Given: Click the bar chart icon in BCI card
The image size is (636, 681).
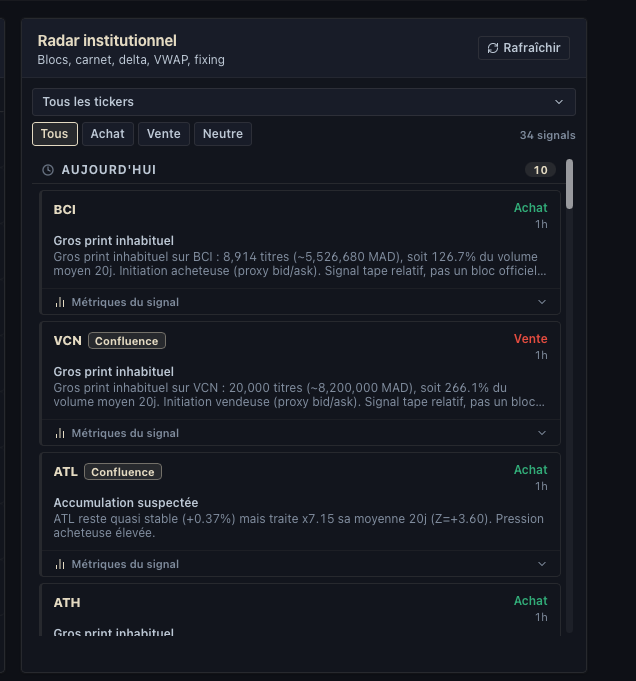Looking at the screenshot, I should [x=60, y=302].
